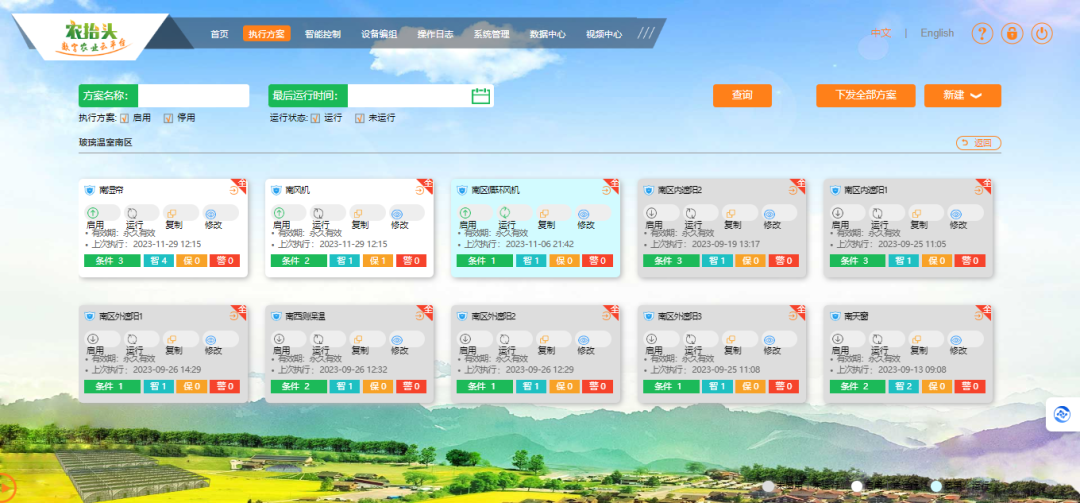
Task: Expand the /// more menu in navigation bar
Action: (x=646, y=33)
